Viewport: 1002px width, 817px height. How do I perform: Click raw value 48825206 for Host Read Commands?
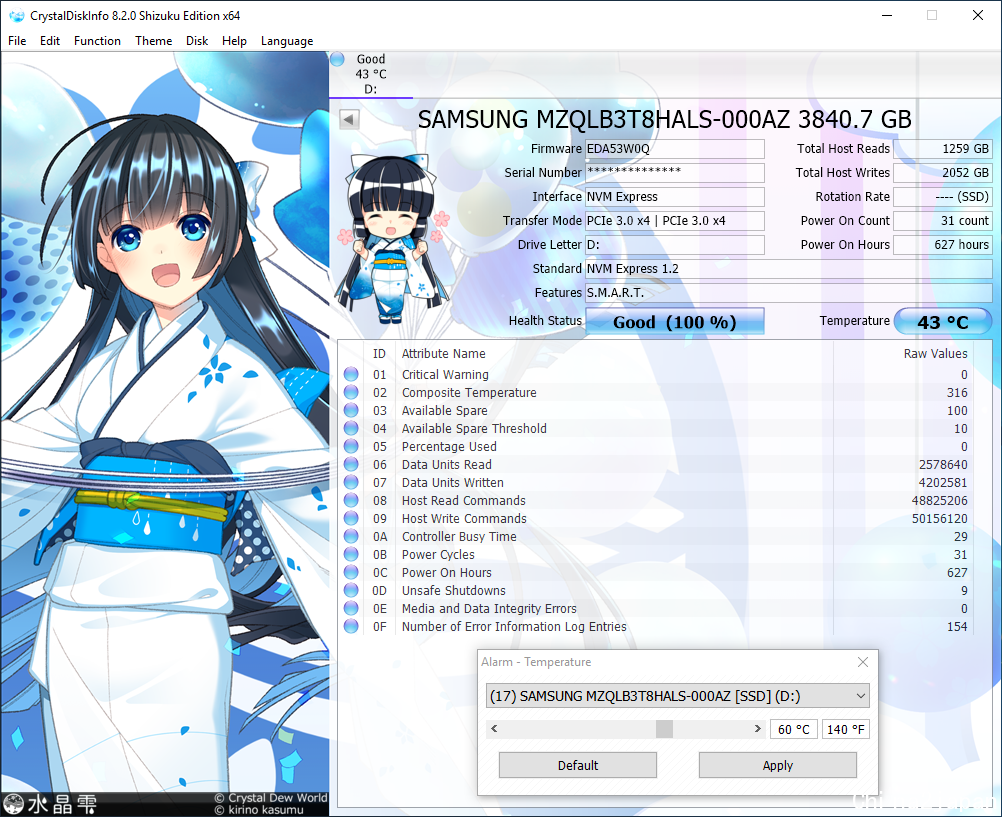(x=939, y=501)
